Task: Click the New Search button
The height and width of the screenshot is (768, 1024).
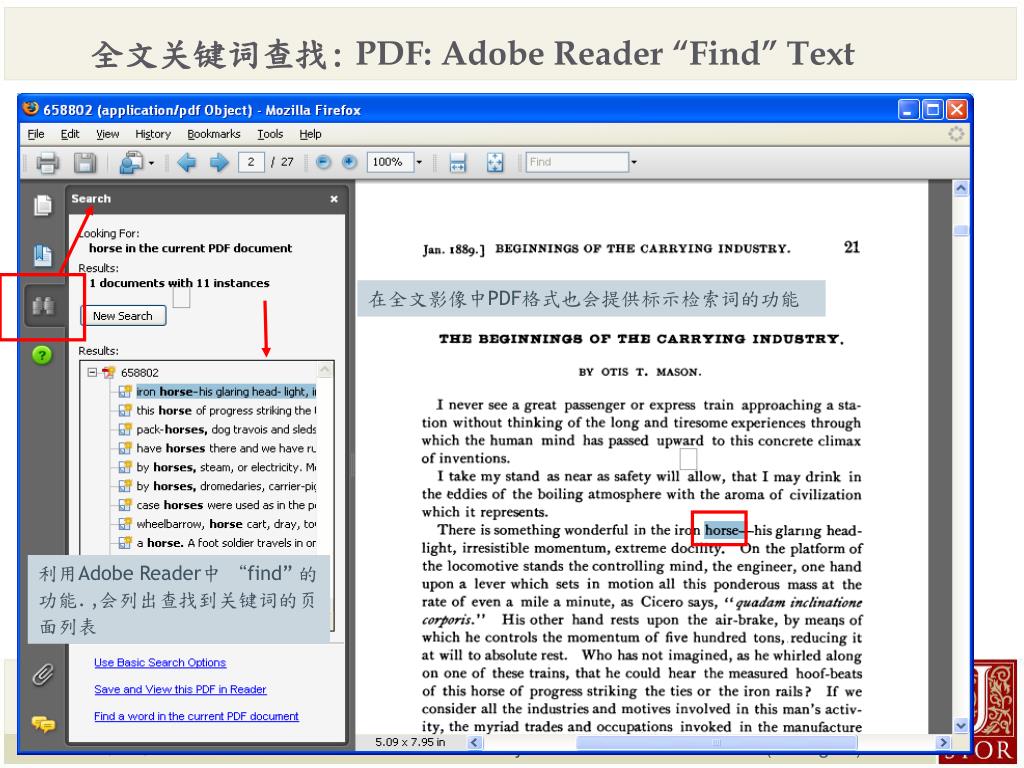Action: (x=123, y=316)
